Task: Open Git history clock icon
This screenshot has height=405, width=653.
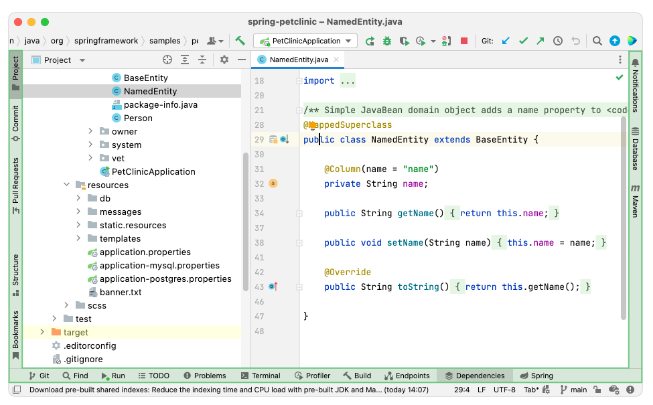Action: [558, 41]
